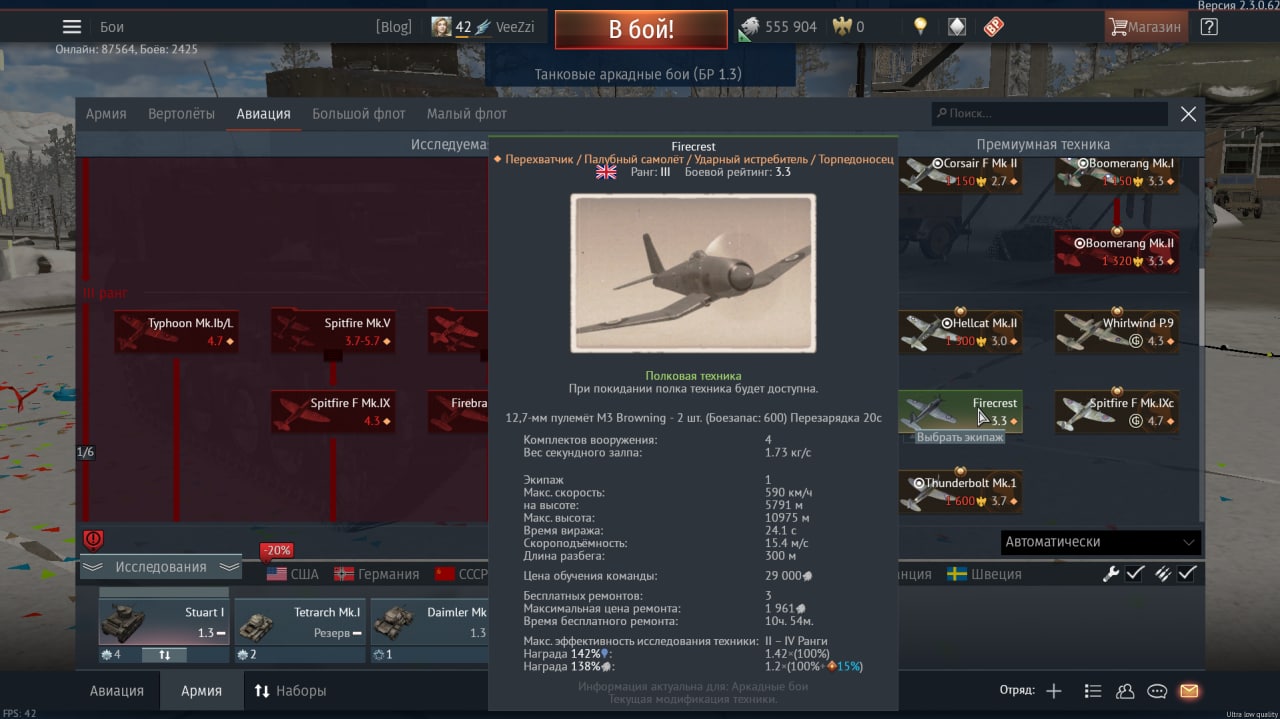
Task: Select premium Whirlwind P.9
Action: point(1117,332)
